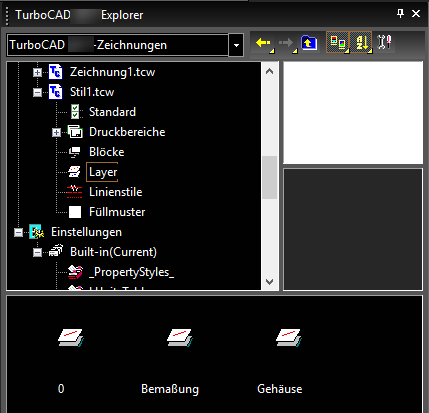Click the white Füllmuster pattern icon
The image size is (429, 413).
[75, 212]
